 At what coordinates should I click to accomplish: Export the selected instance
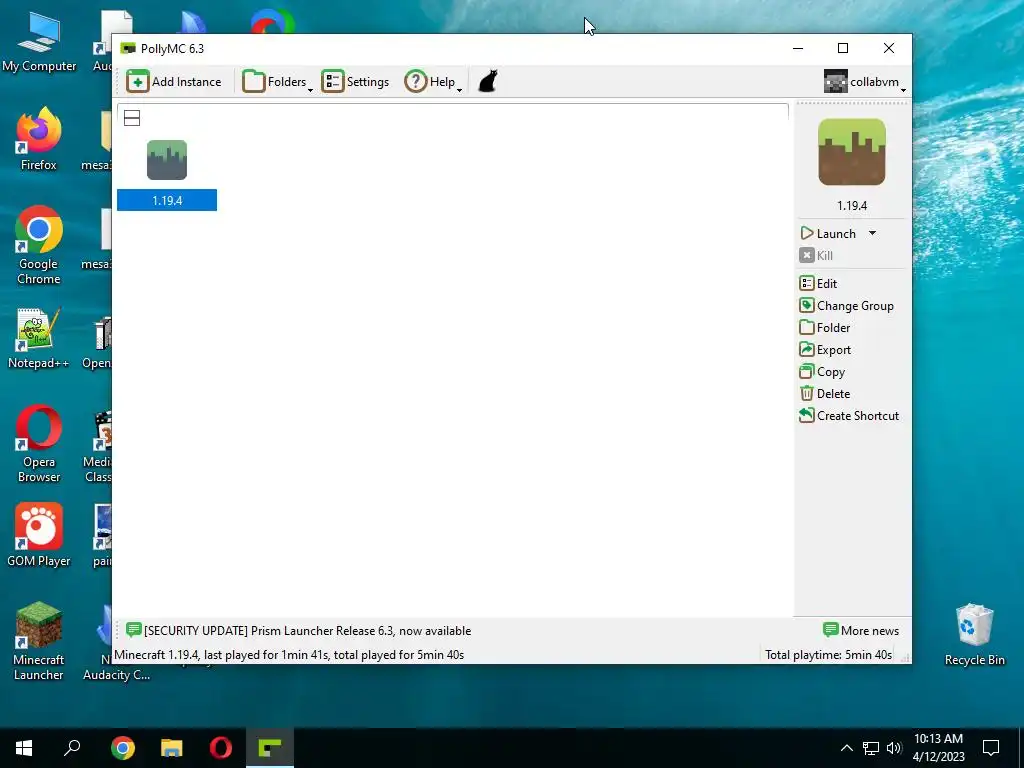(825, 350)
